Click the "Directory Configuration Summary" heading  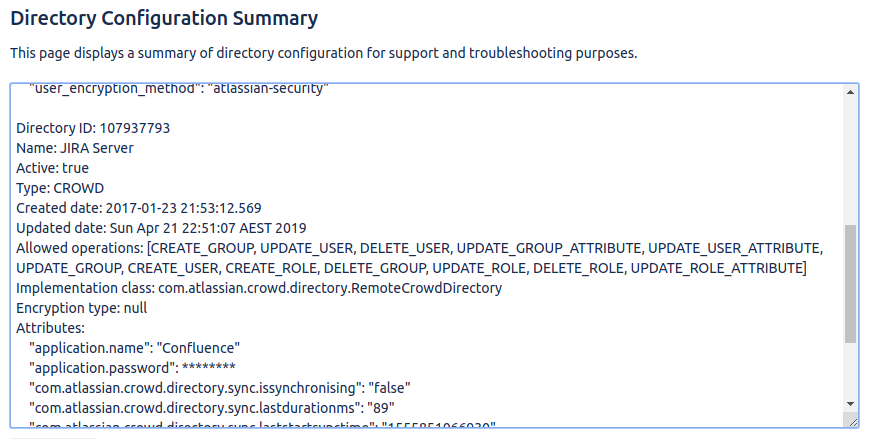[x=164, y=18]
